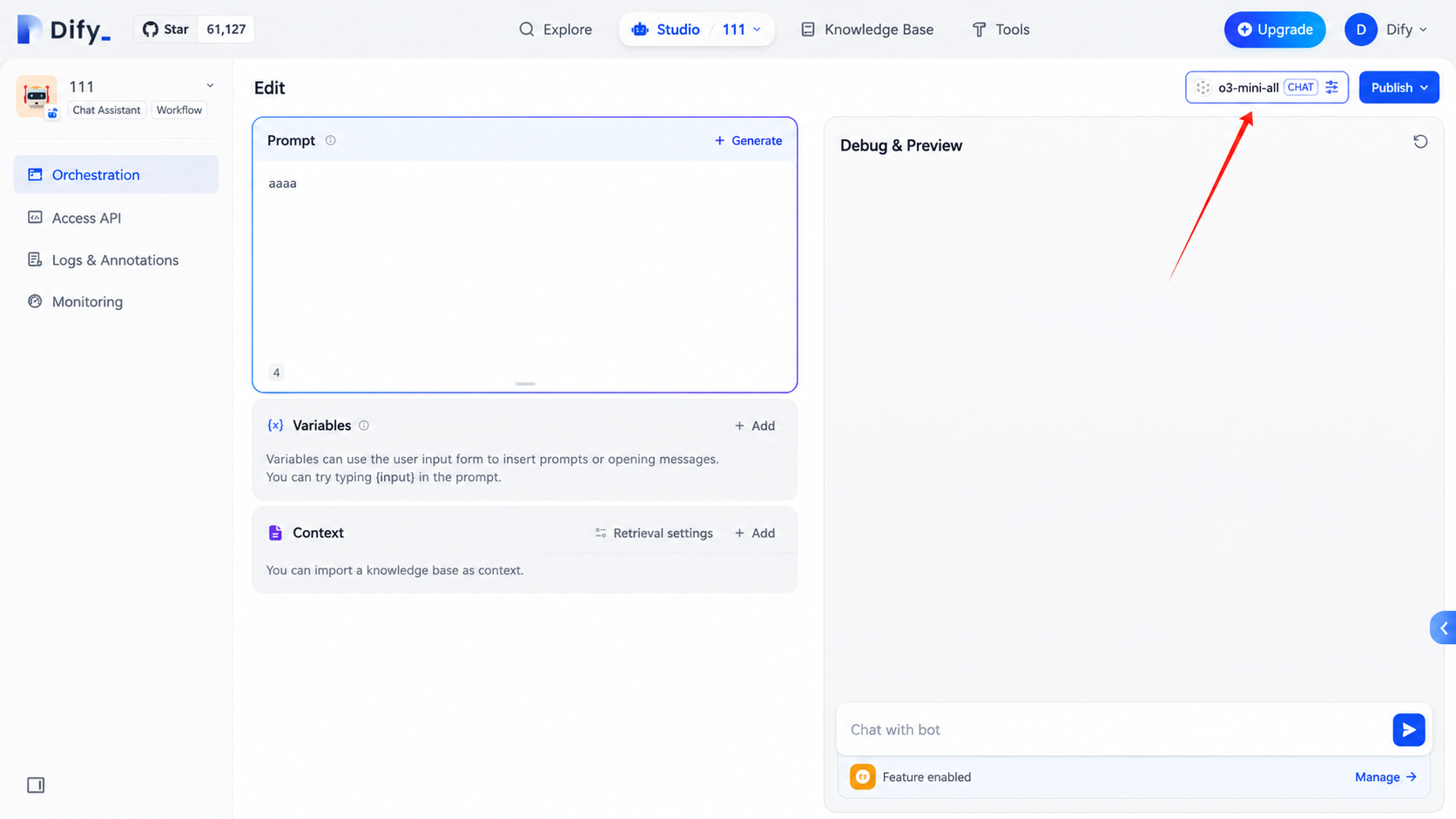The width and height of the screenshot is (1456, 819).
Task: Click the Tools hammer icon
Action: point(979,30)
